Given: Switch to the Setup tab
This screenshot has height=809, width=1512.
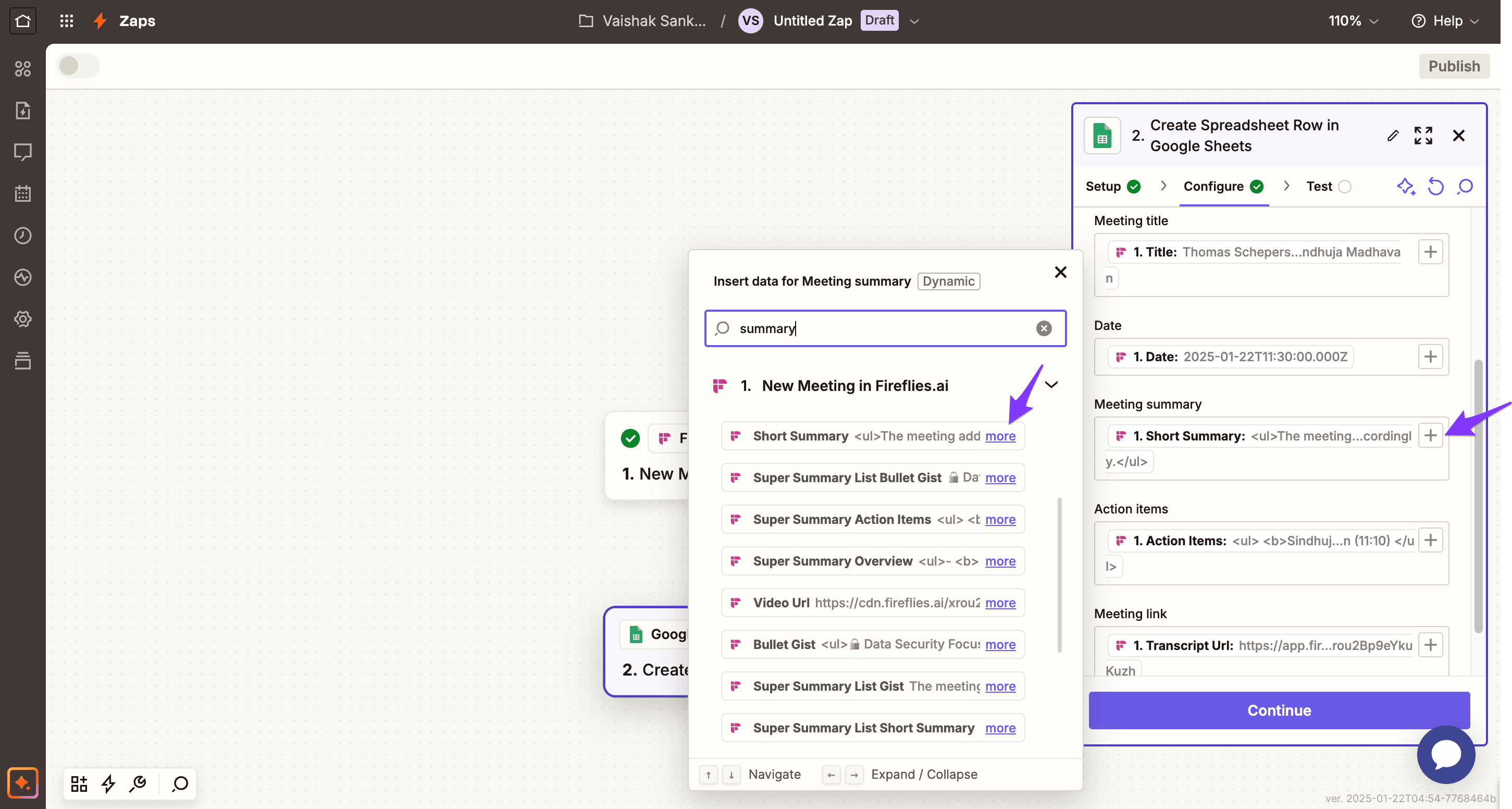Looking at the screenshot, I should [x=1113, y=187].
